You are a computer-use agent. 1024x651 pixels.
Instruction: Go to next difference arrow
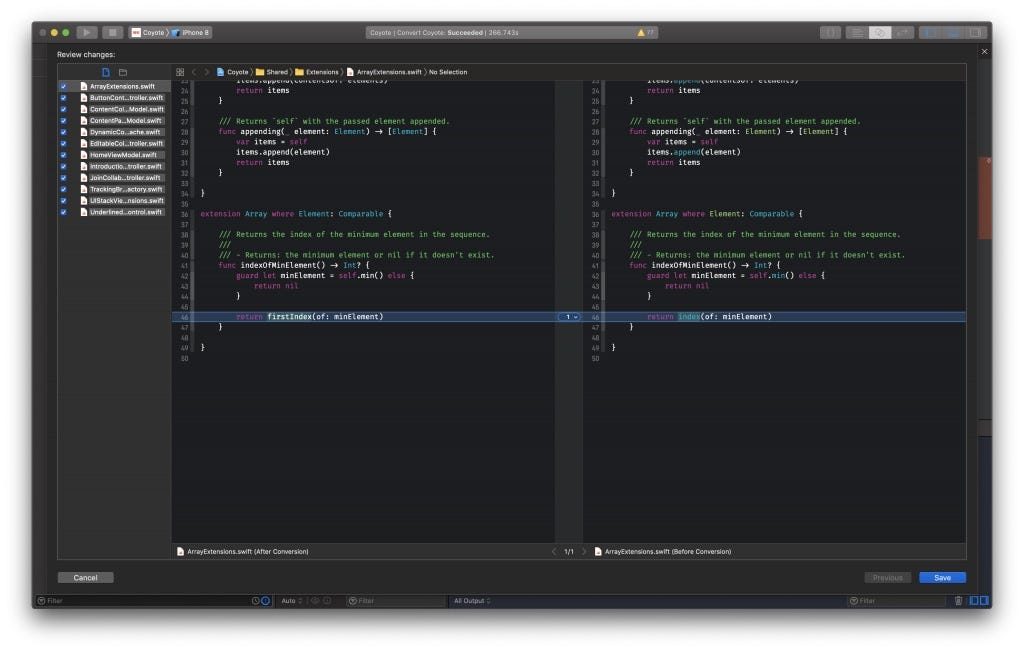pos(584,552)
